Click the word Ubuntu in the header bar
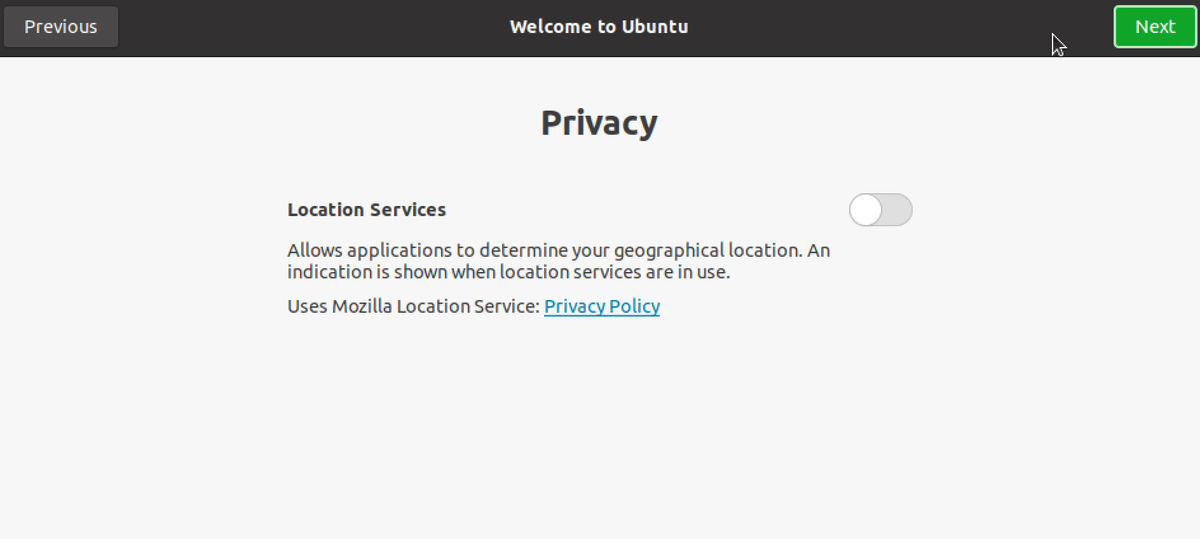 655,27
